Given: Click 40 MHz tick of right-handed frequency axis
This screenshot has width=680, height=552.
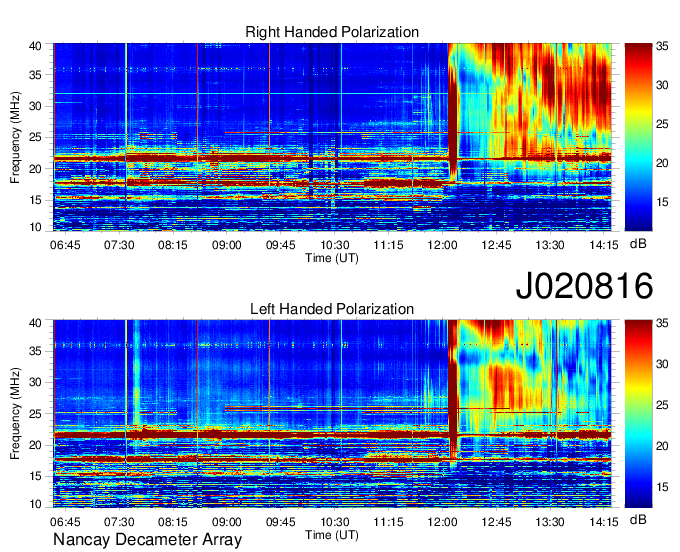Looking at the screenshot, I should [x=35, y=46].
